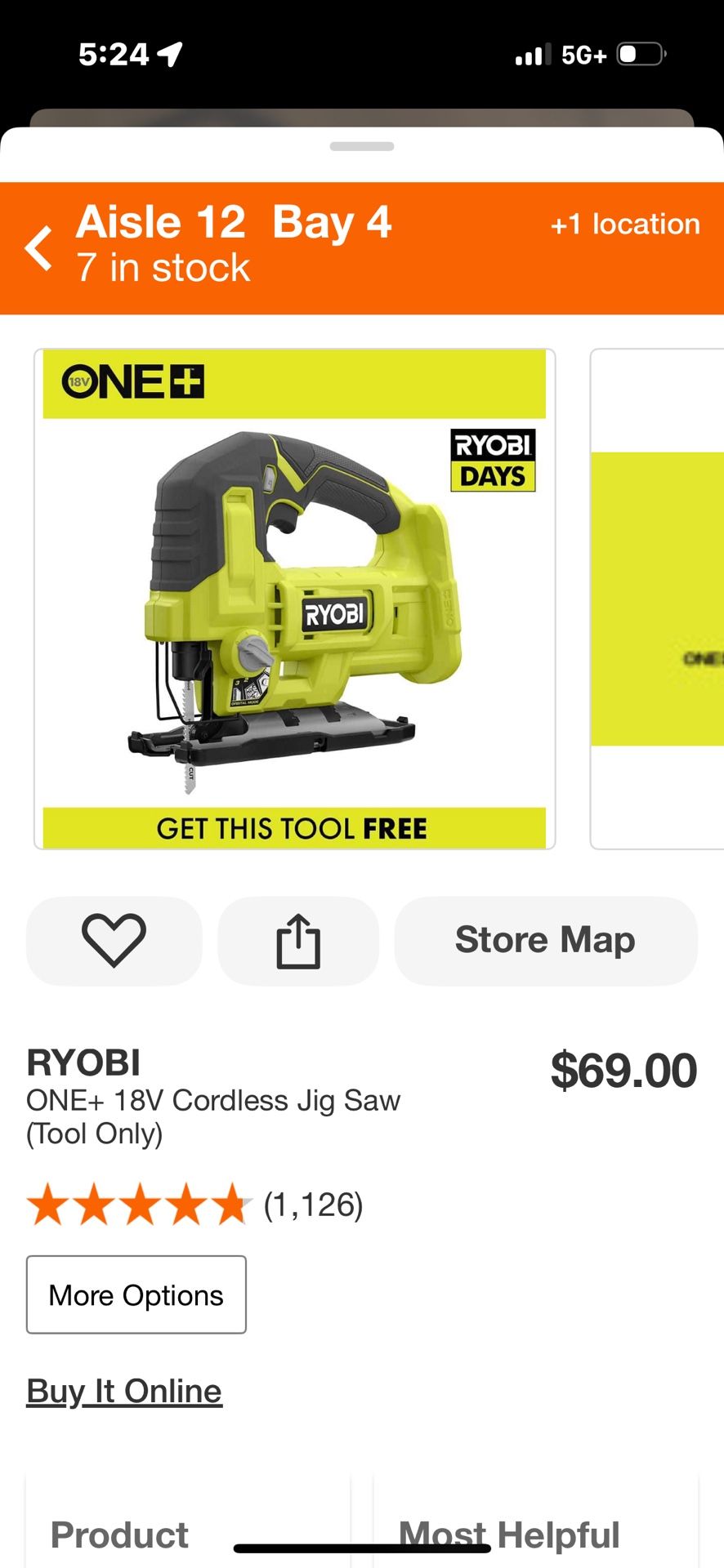Tap the cellular signal bars icon

[x=533, y=55]
